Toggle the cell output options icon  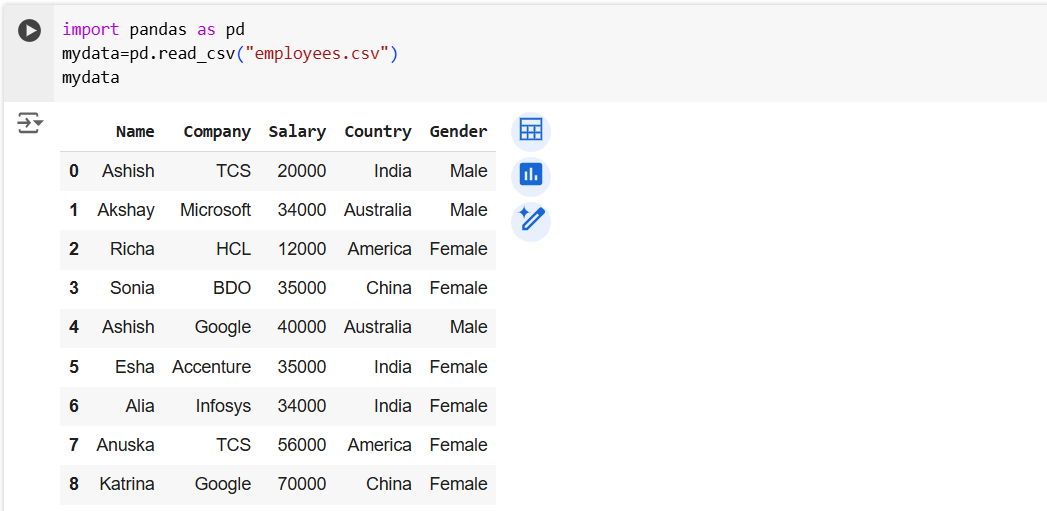click(x=30, y=124)
